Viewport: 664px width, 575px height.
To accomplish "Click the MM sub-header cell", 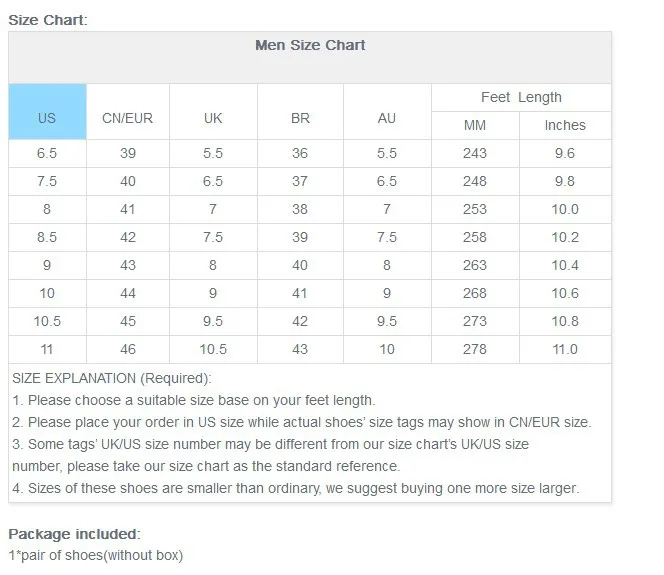I will click(475, 125).
